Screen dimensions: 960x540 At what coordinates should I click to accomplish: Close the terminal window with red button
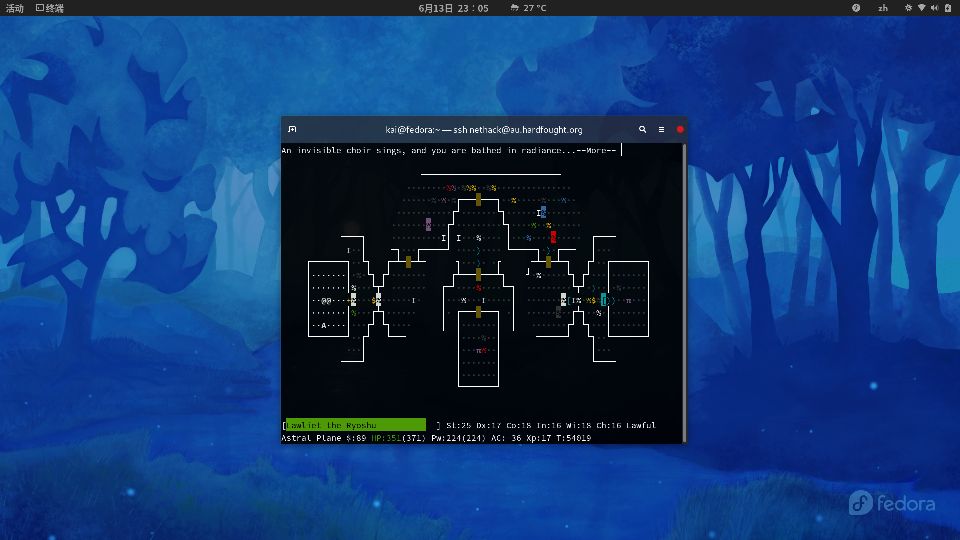pos(680,129)
